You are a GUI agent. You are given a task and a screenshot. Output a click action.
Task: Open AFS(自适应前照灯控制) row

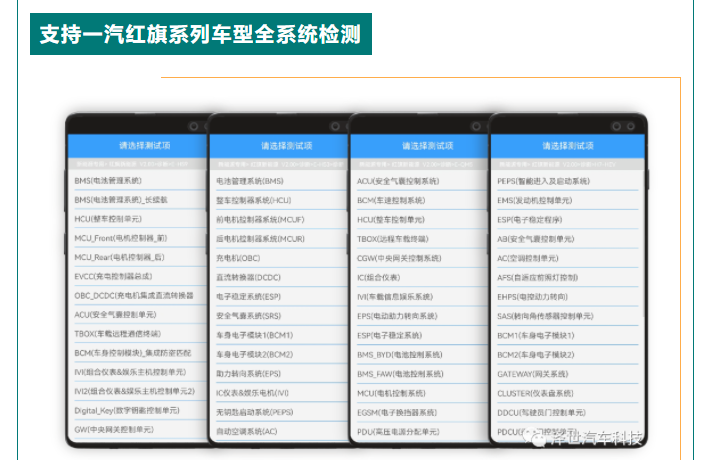(x=566, y=278)
